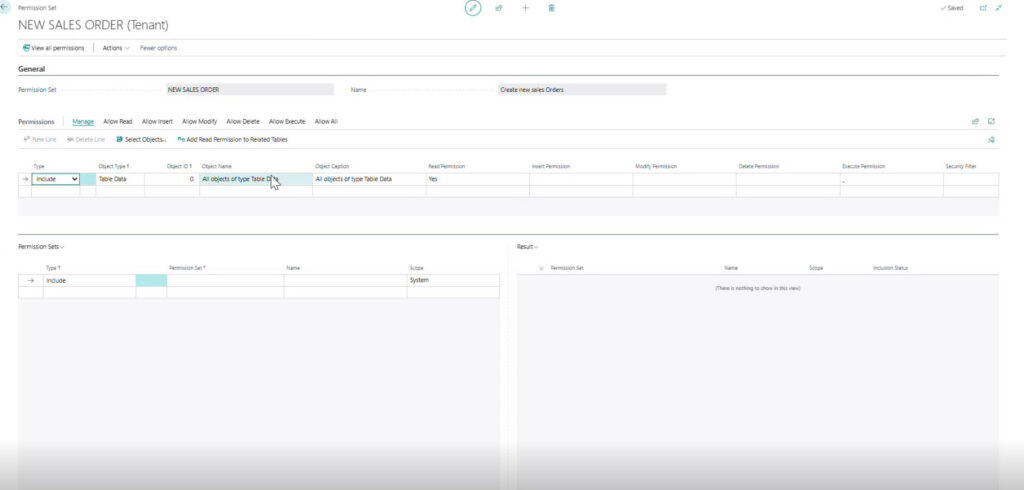Screen dimensions: 1024x490
Task: Expand the Result section chevron
Action: click(x=536, y=247)
